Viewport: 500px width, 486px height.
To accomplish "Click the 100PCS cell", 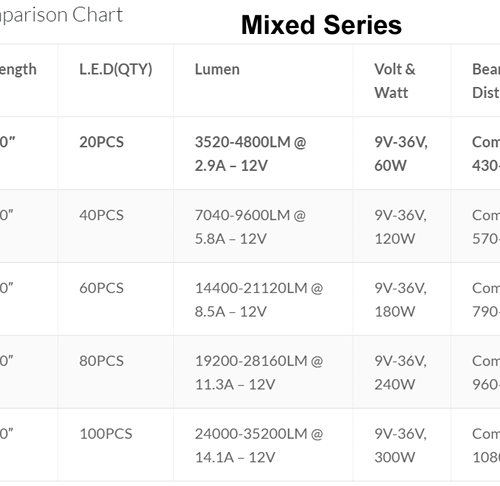I will pyautogui.click(x=106, y=434).
